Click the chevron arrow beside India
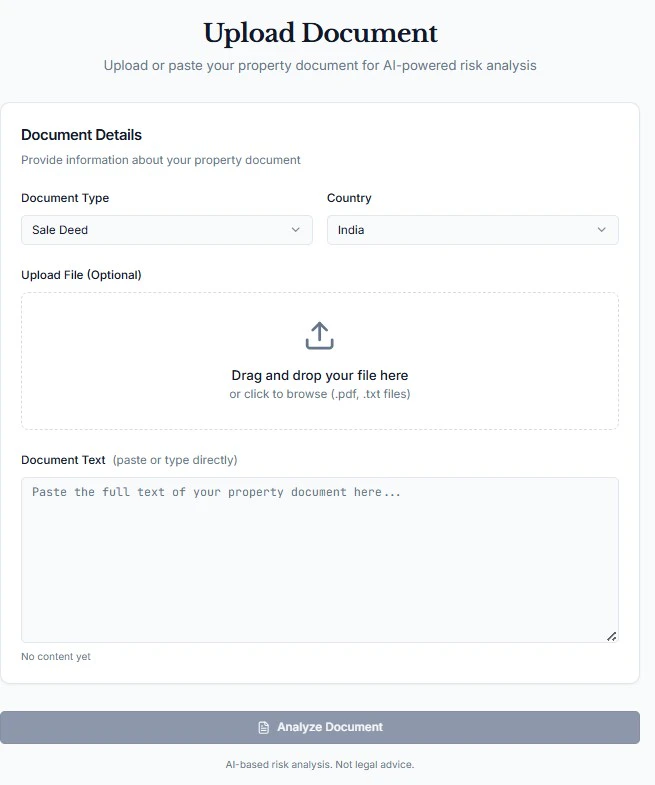The width and height of the screenshot is (655, 785). coord(601,230)
